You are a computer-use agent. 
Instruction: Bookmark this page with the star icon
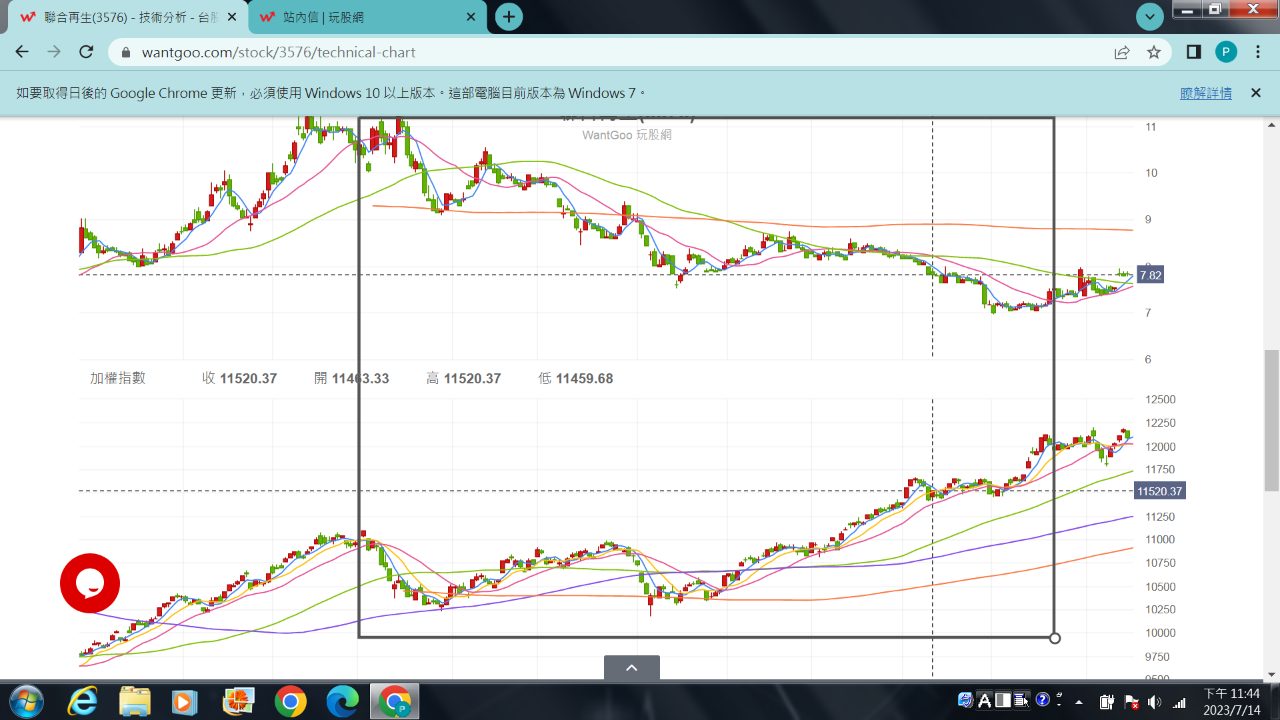point(1154,52)
